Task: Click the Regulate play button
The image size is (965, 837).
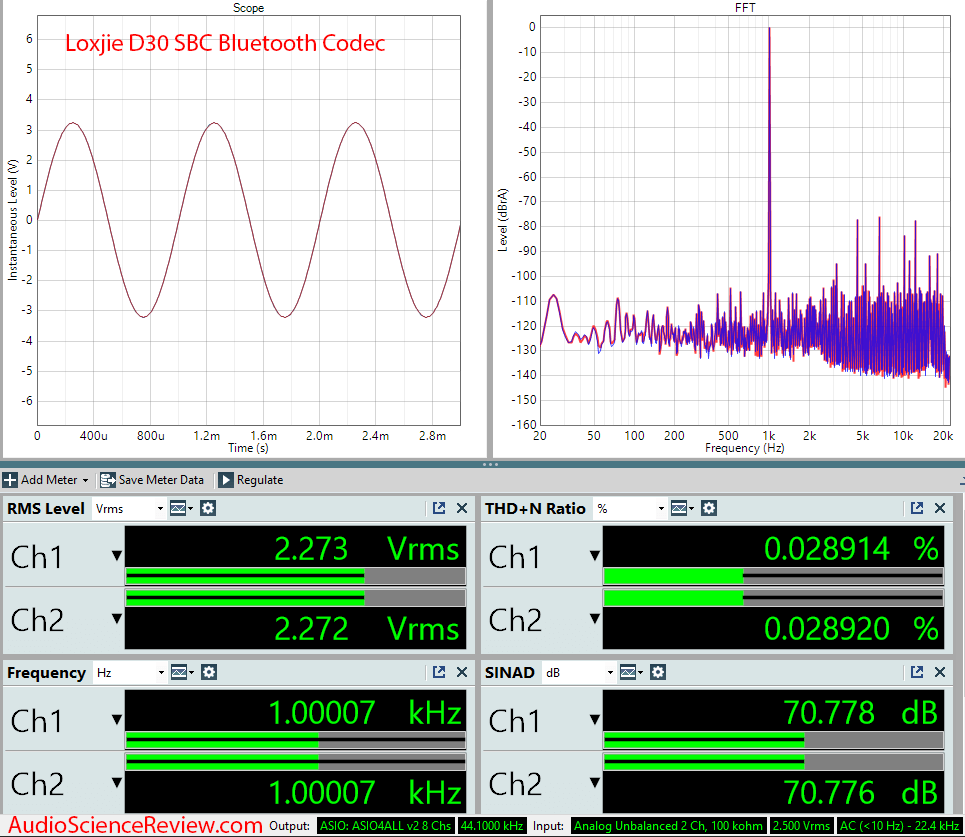Action: 226,480
